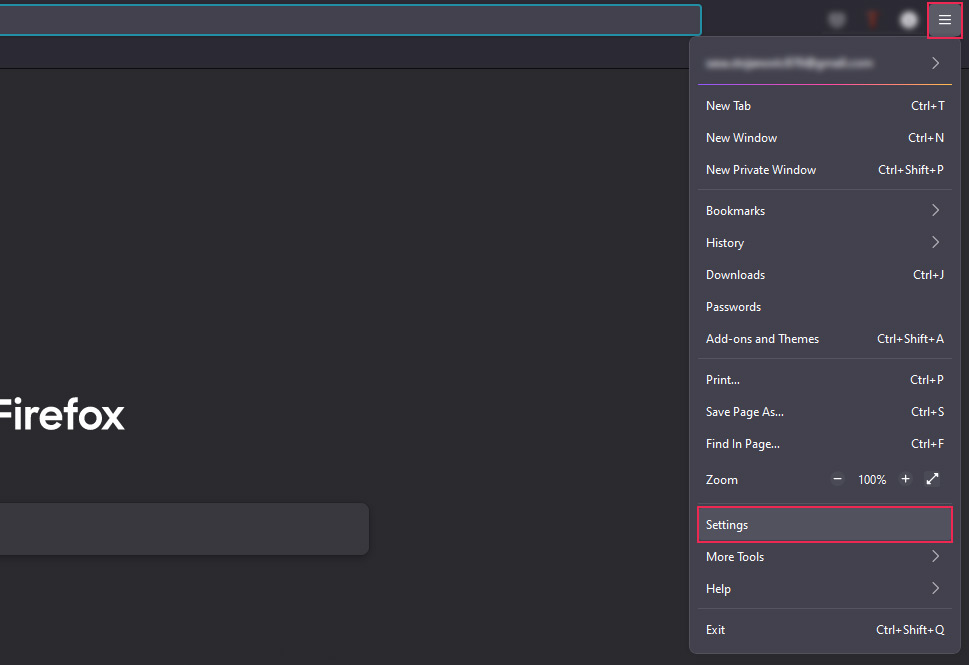Open the account panel via the email row
969x665 pixels.
coord(822,63)
